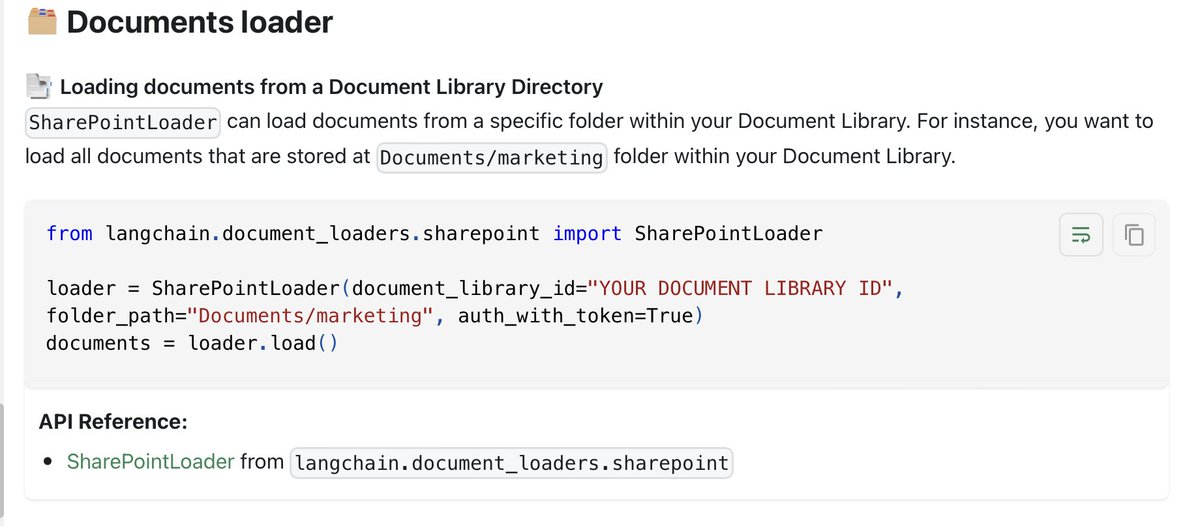
Task: Click the 'Documents loader' heading
Action: (199, 22)
